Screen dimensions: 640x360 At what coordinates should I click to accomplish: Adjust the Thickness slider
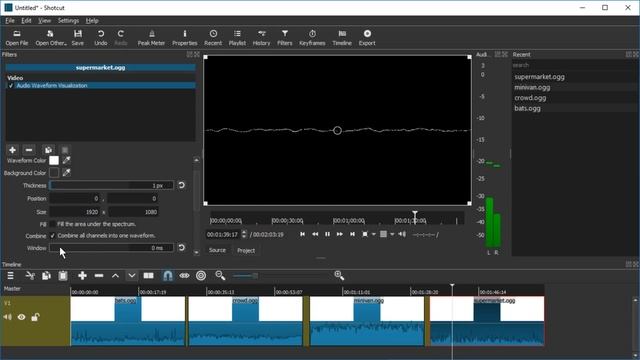point(111,185)
